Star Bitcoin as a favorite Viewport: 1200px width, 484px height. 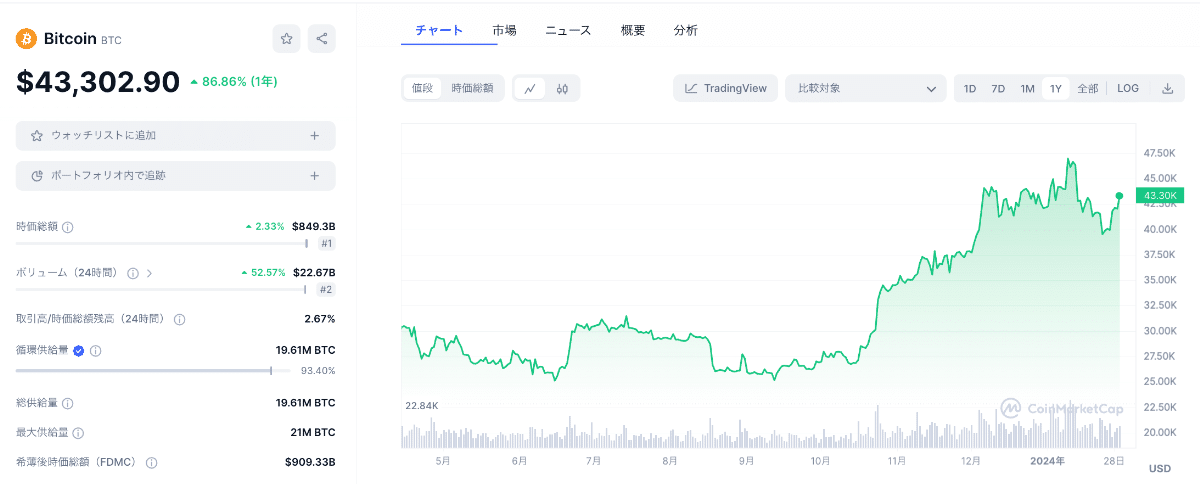286,39
